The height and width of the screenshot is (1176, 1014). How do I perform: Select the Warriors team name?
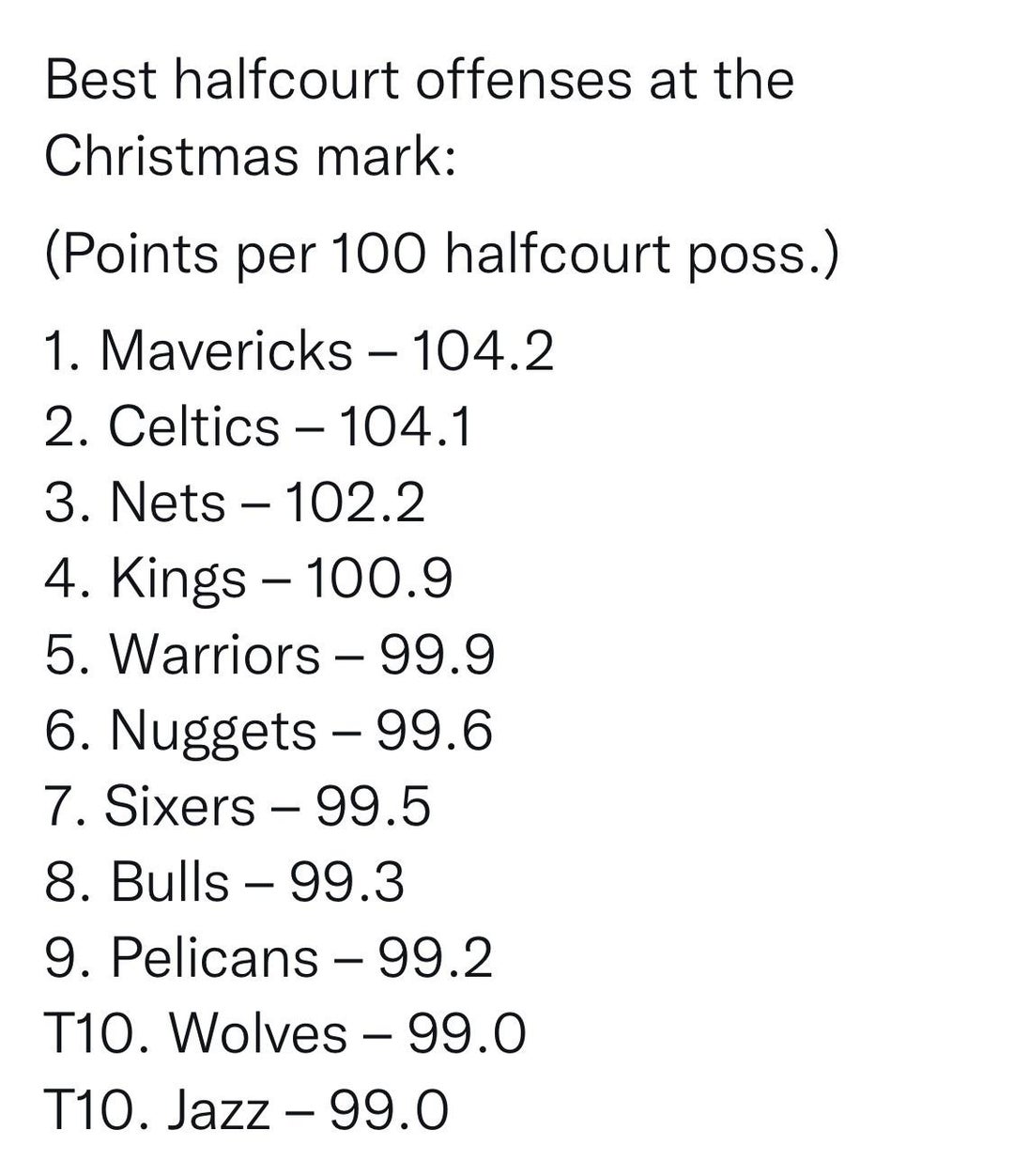coord(215,655)
